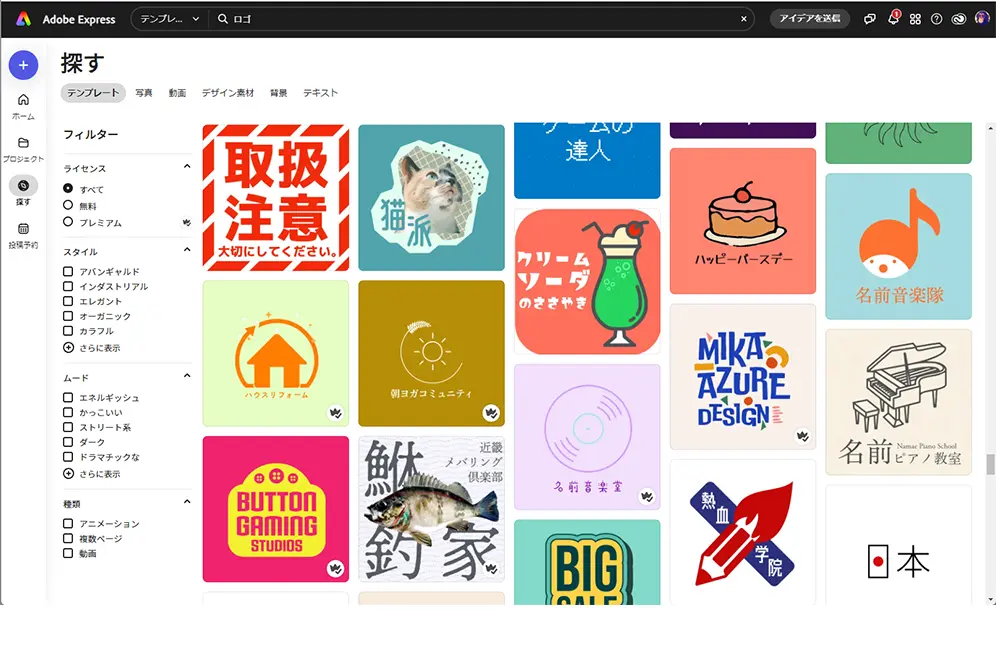
Task: Click the アイデアを送信 button
Action: point(810,18)
